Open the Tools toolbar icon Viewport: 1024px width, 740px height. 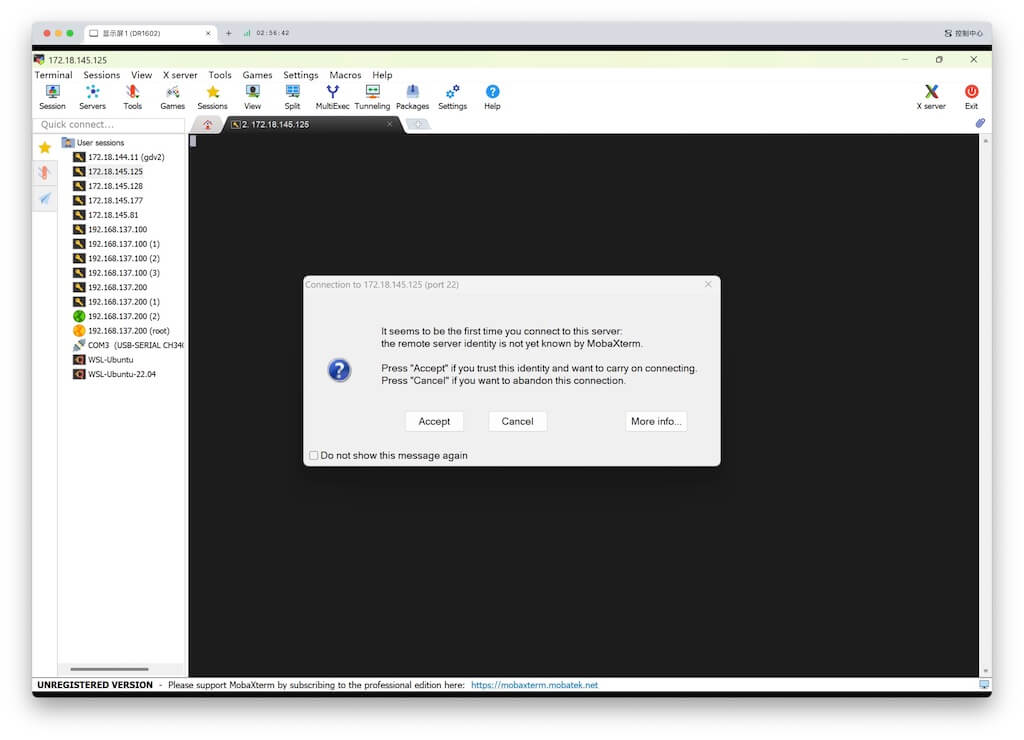point(132,96)
